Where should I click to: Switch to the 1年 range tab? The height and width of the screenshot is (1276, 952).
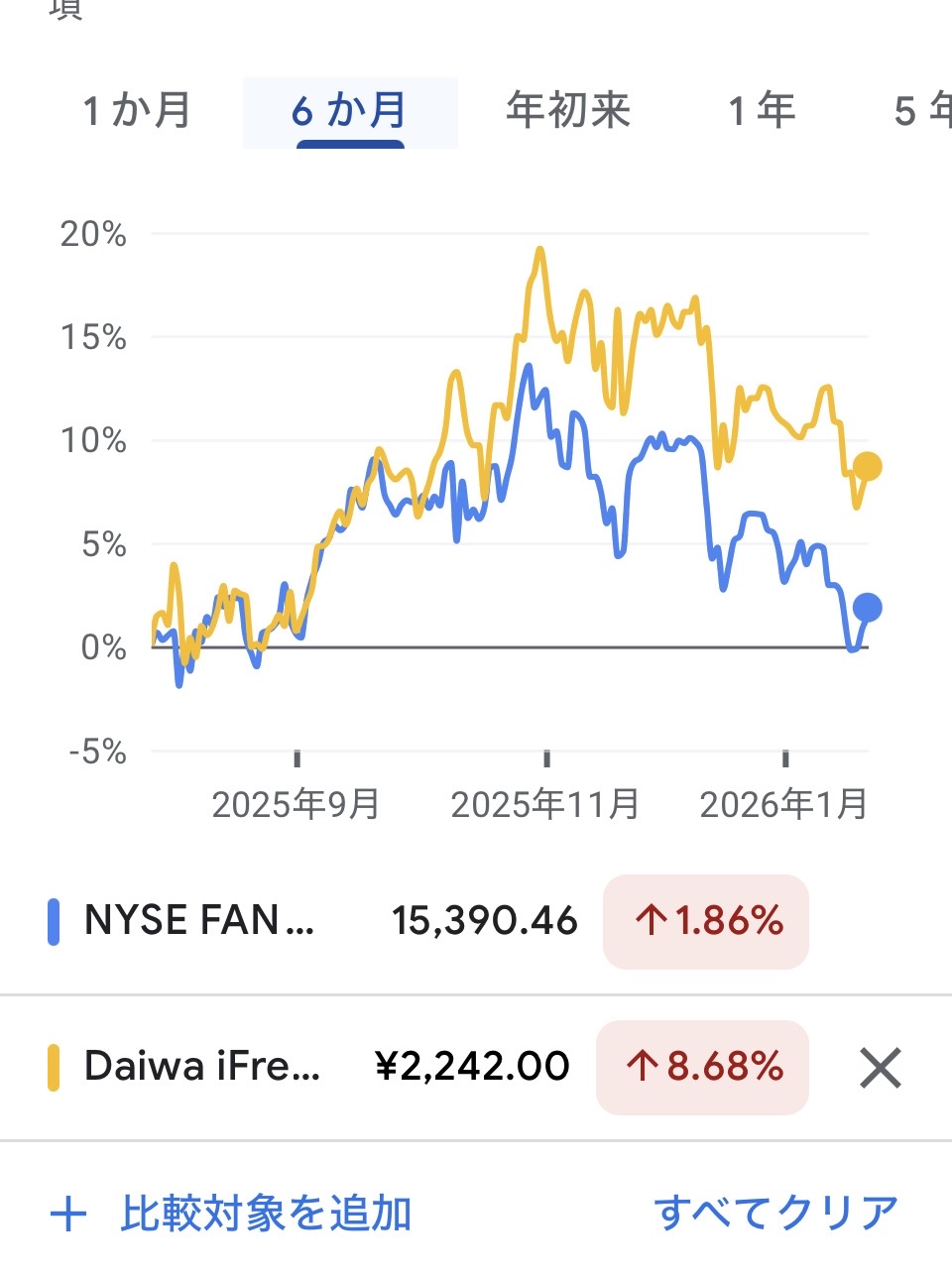click(x=762, y=110)
